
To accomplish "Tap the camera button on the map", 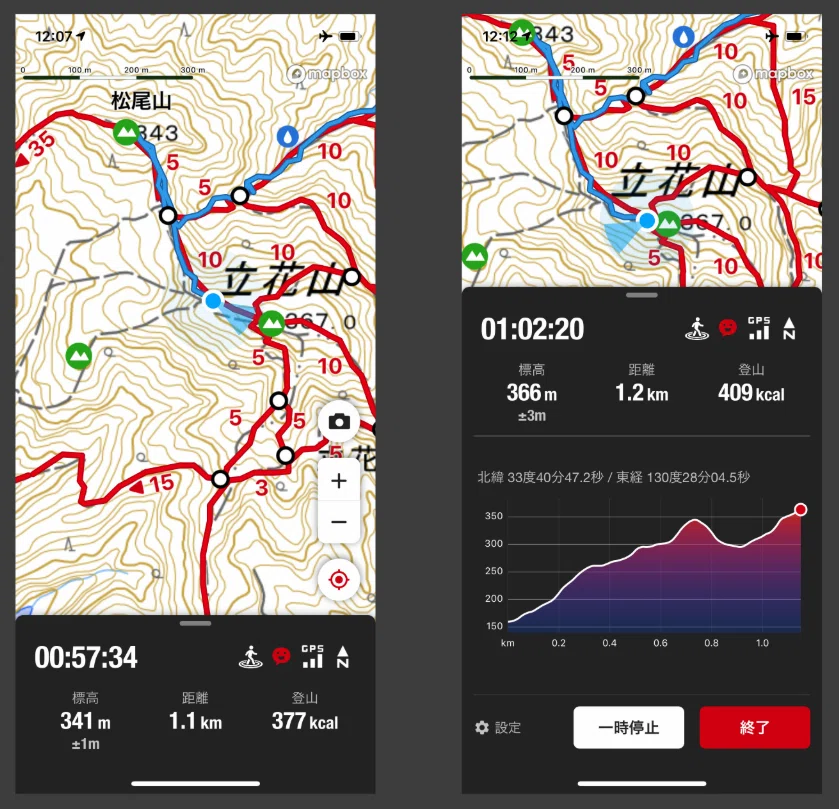I will pyautogui.click(x=339, y=422).
